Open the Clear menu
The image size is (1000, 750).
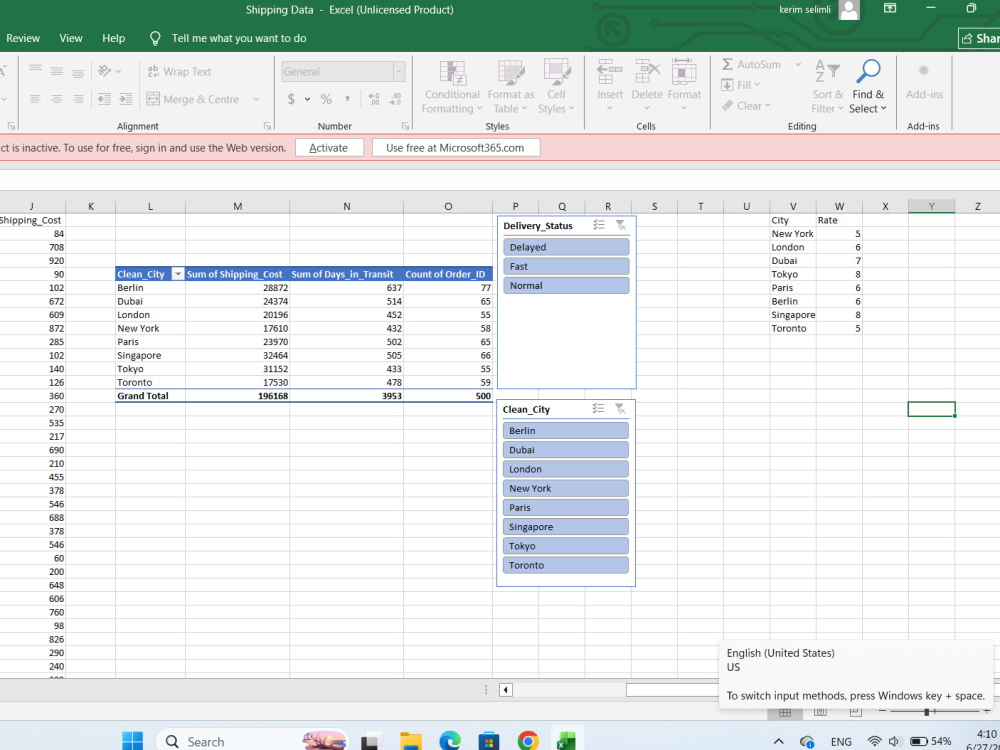(746, 106)
